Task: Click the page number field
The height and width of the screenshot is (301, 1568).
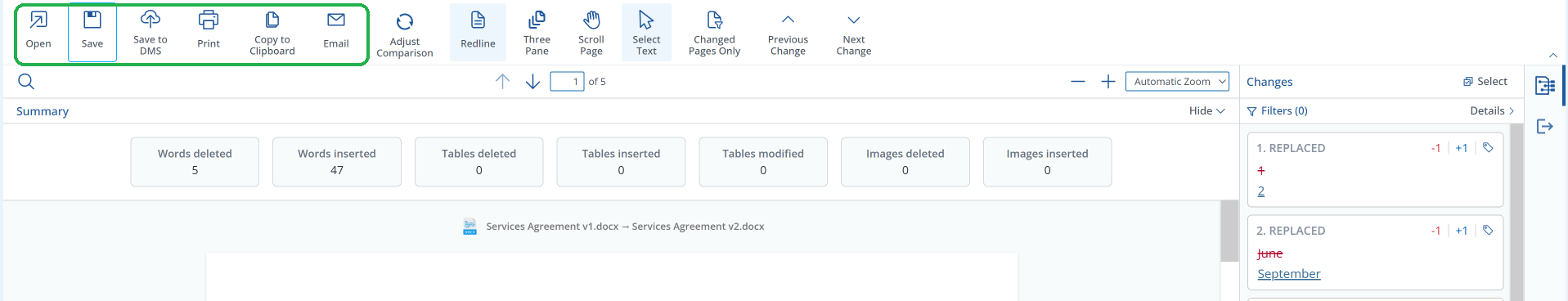Action: point(567,81)
